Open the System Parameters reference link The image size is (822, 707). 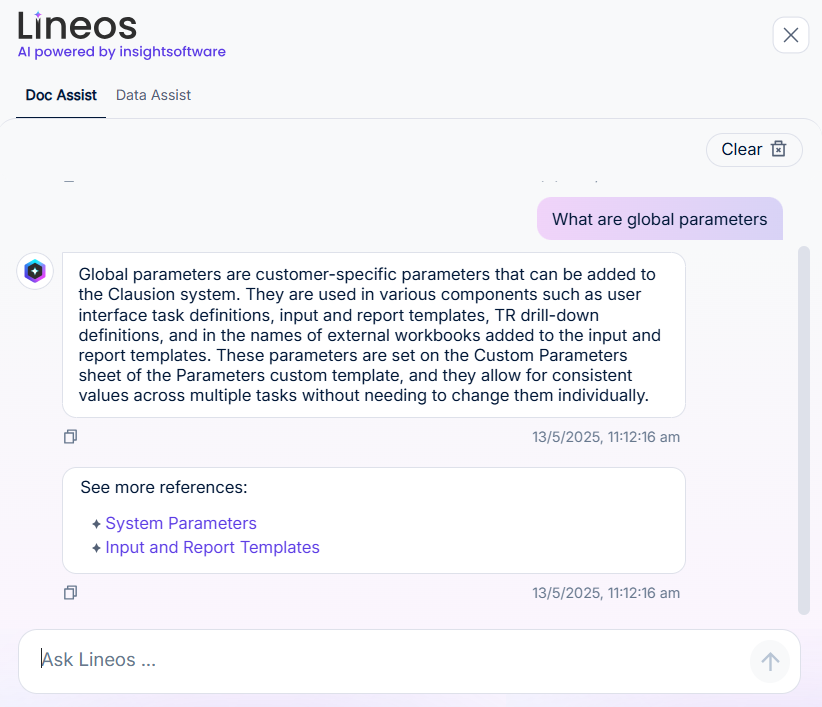(x=181, y=523)
